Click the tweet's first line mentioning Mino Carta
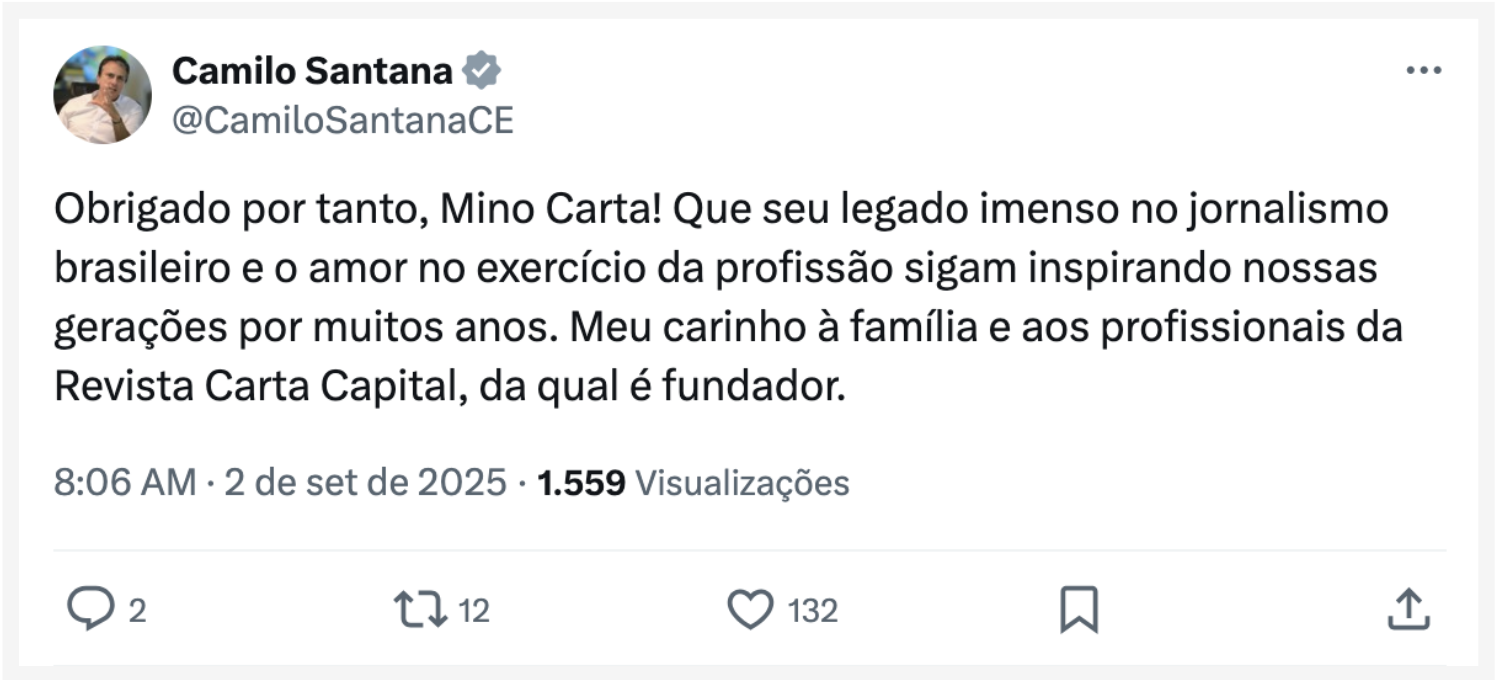Screen dimensions: 1500x680 tap(720, 210)
